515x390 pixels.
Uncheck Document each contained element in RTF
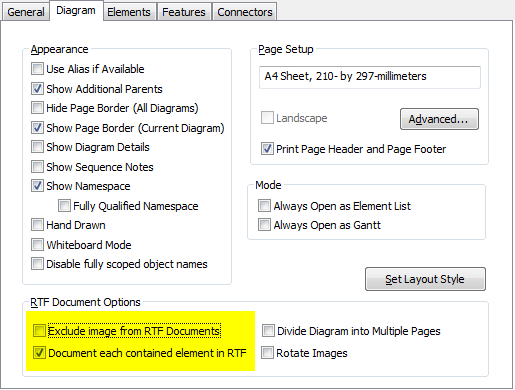click(39, 353)
